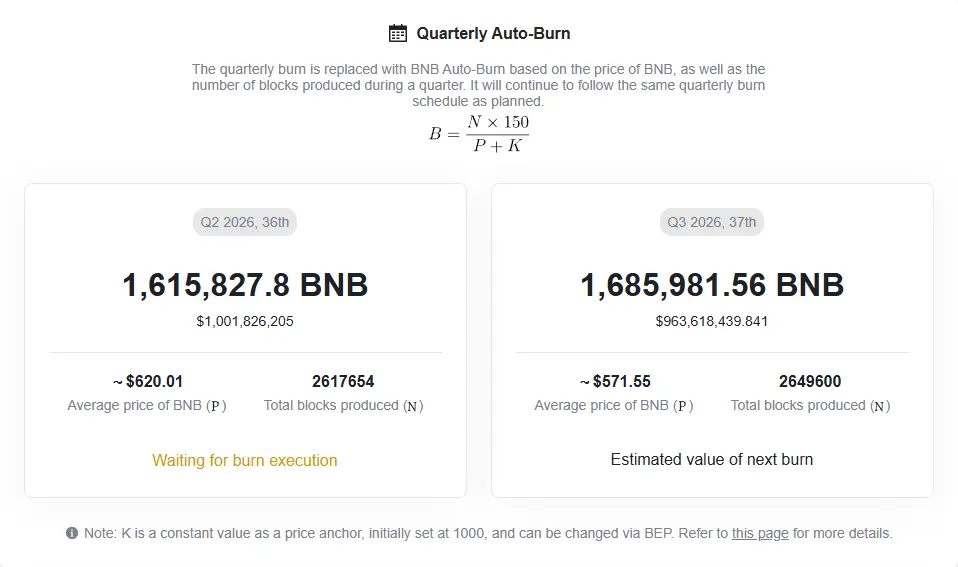Viewport: 958px width, 567px height.
Task: Click the Quarterly Auto-Burn heading
Action: (x=493, y=33)
